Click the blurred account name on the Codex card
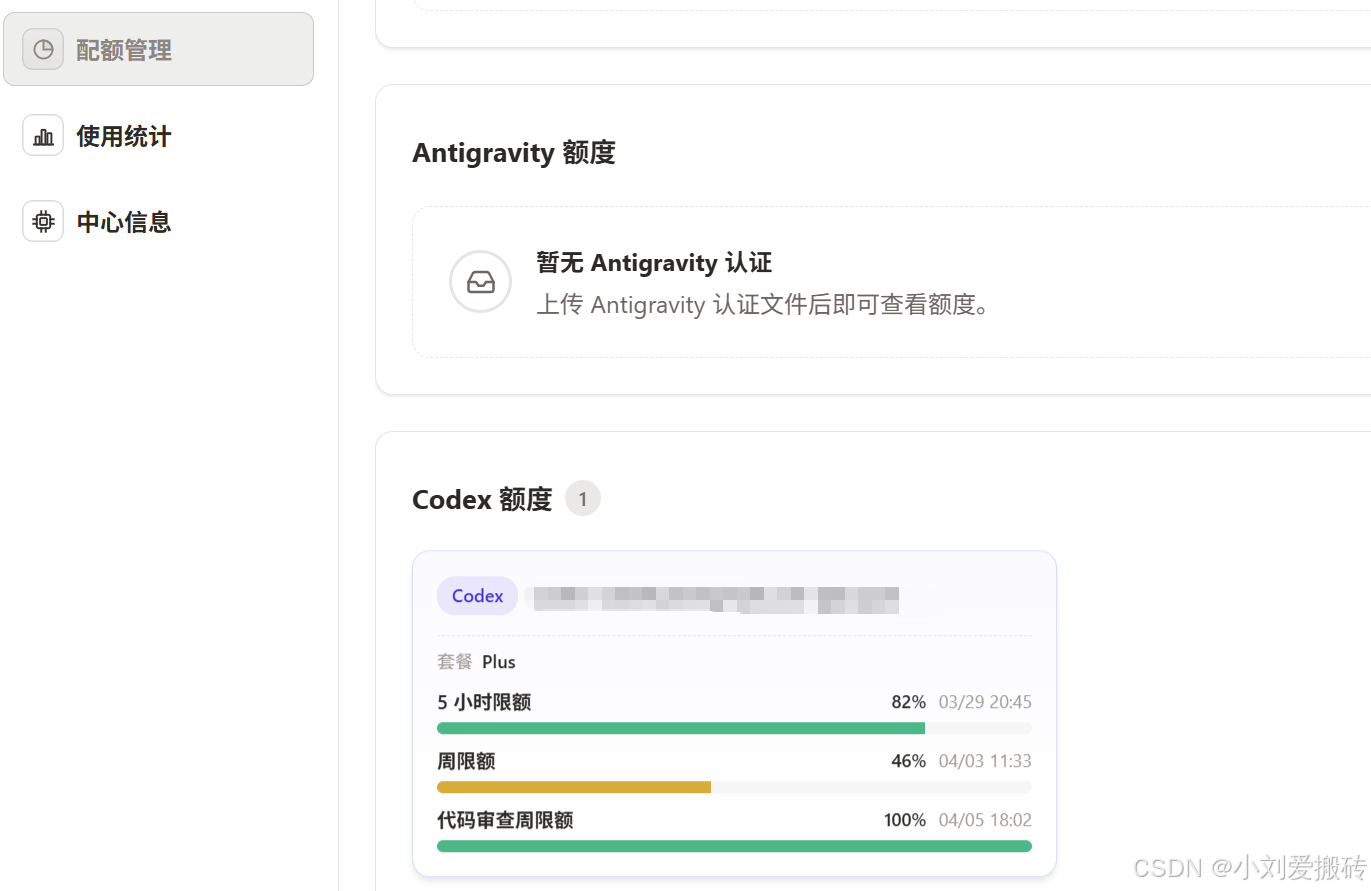Screen dimensions: 1371x891 [715, 598]
